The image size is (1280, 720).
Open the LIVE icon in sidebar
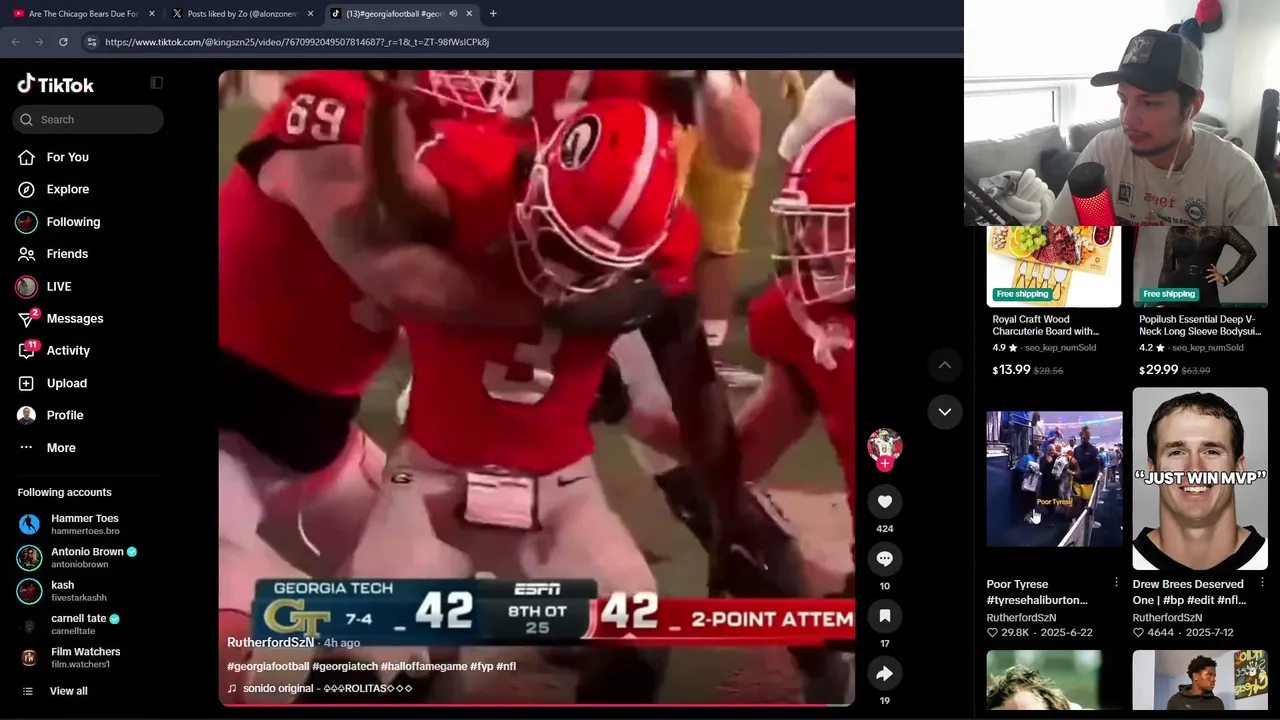(27, 286)
